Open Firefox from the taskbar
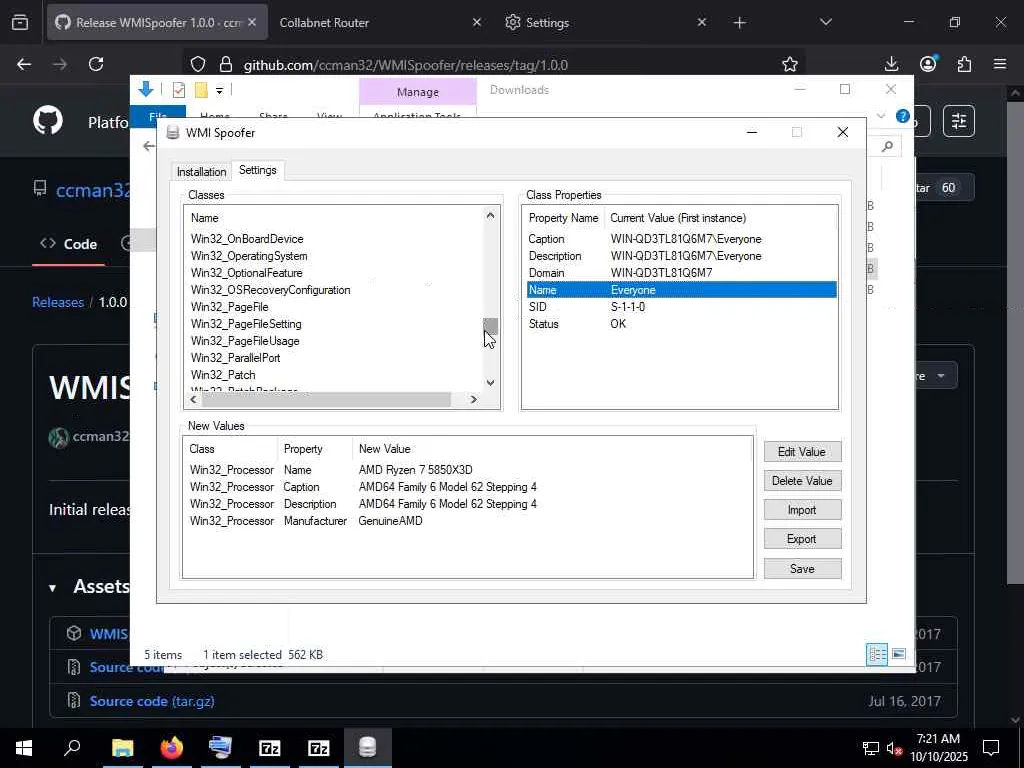This screenshot has width=1024, height=768. tap(172, 748)
